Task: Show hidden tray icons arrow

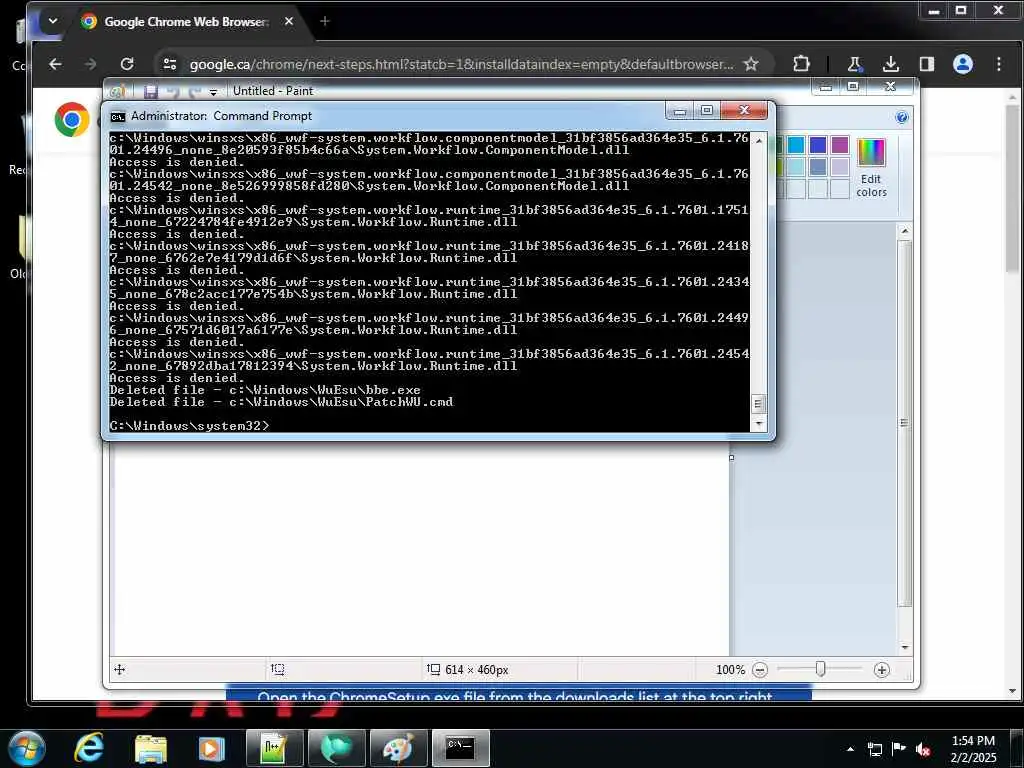Action: 850,749
